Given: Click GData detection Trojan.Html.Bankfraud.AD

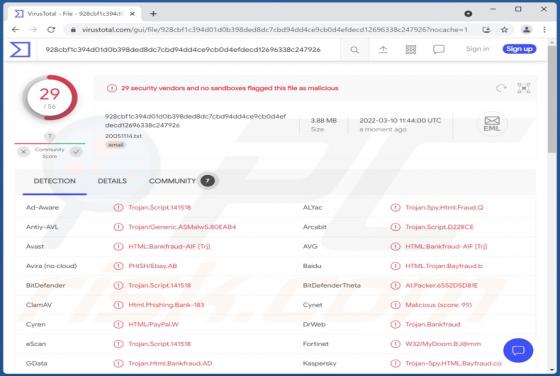Looking at the screenshot, I should coord(170,364).
